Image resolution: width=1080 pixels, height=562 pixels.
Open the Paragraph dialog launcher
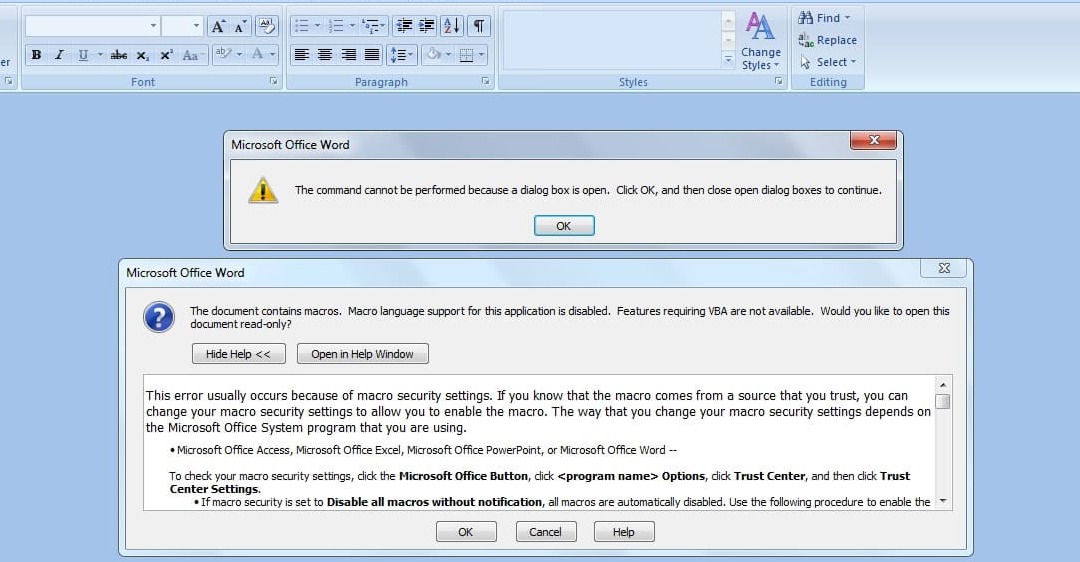coord(486,82)
